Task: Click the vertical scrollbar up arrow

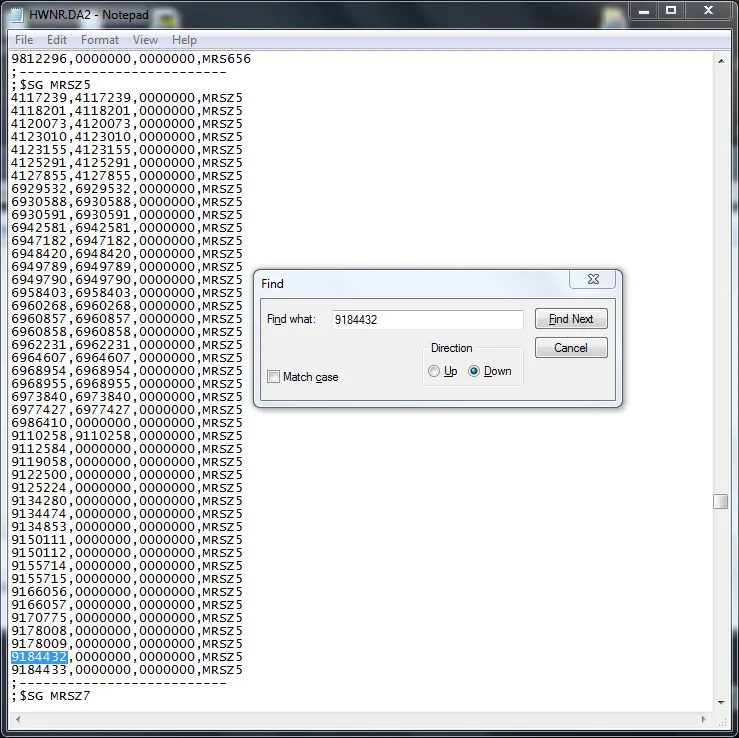Action: point(720,59)
